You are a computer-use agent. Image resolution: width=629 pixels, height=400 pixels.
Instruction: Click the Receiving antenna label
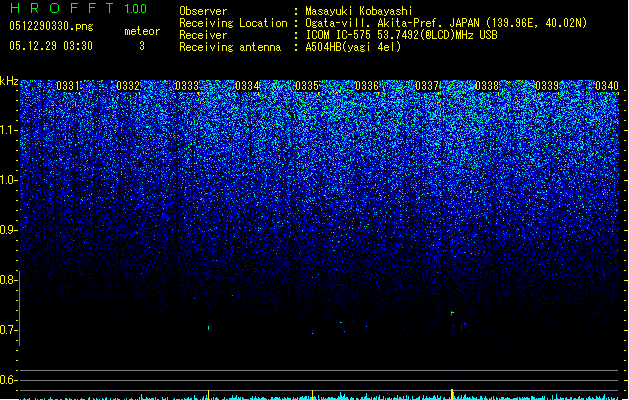pyautogui.click(x=230, y=47)
